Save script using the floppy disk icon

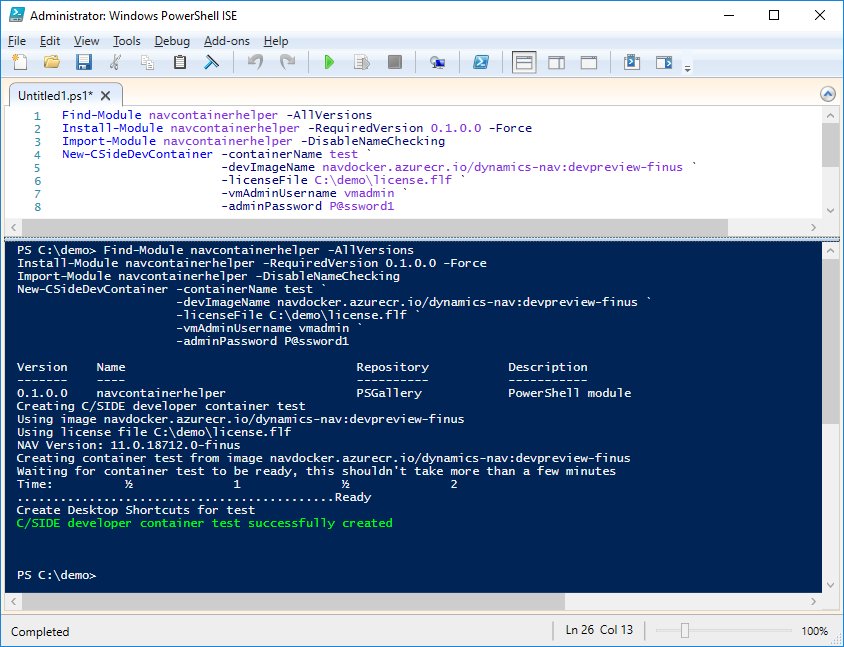(x=83, y=62)
